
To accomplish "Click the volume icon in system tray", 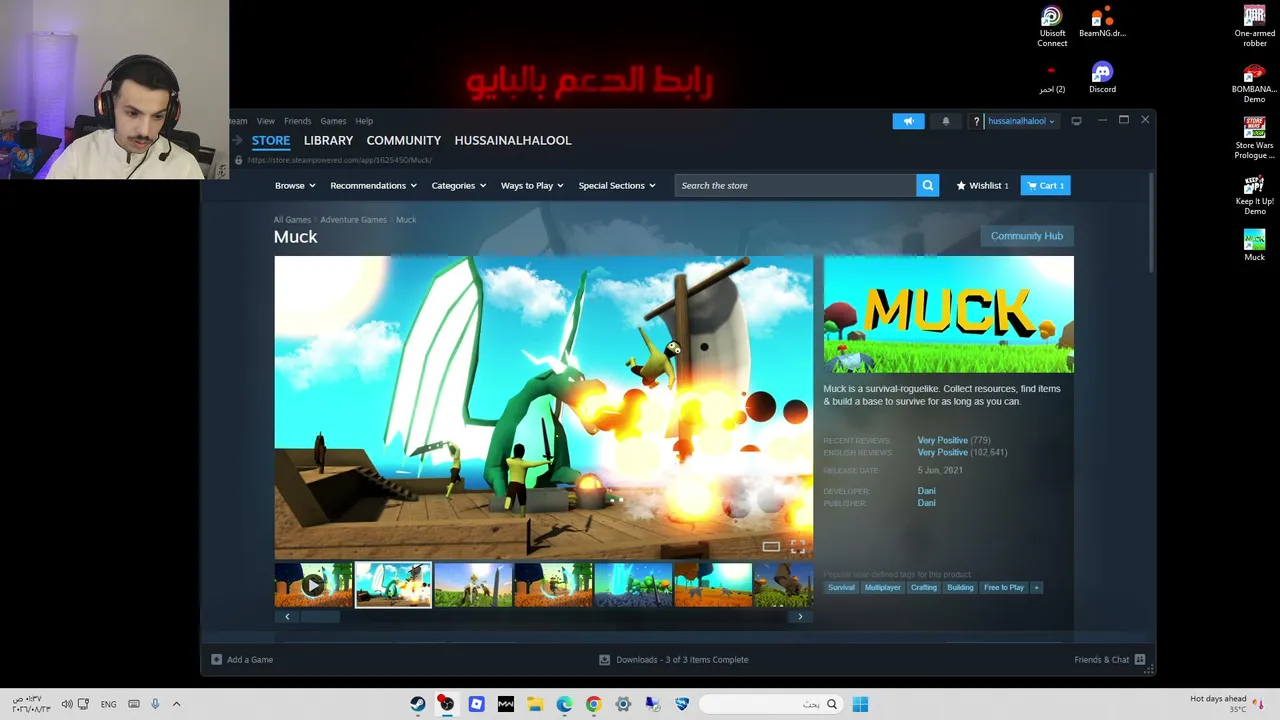I will click(67, 704).
